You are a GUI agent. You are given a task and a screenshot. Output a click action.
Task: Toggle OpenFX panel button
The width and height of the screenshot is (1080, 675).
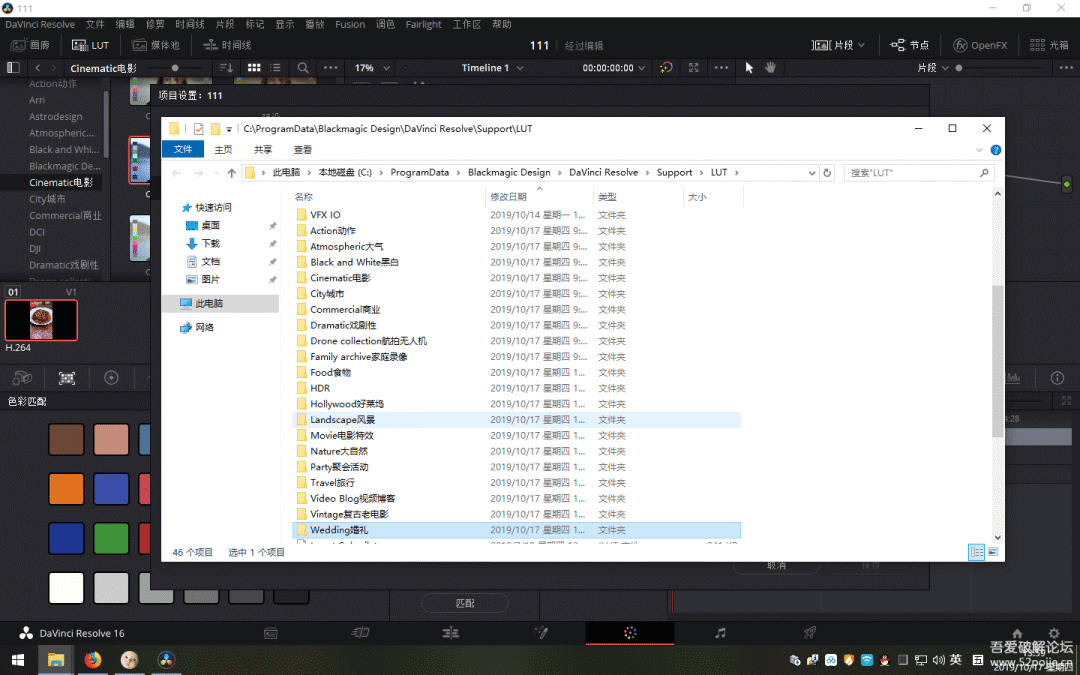click(980, 45)
